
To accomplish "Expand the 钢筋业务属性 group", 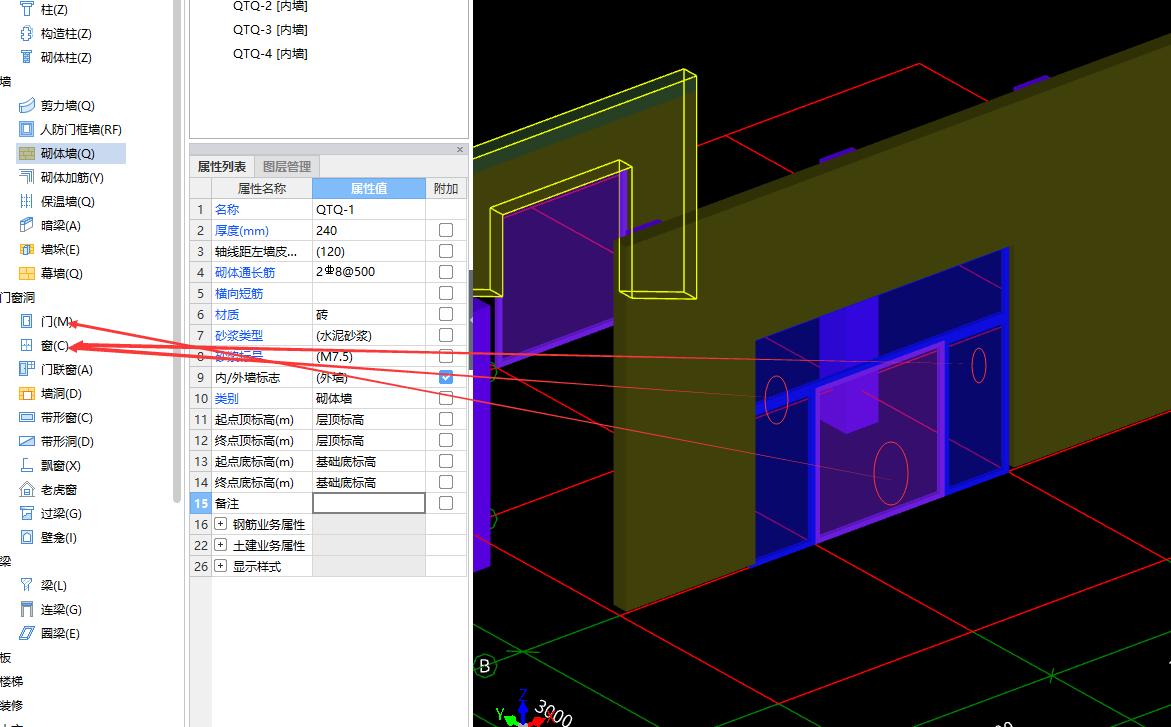I will coord(220,524).
